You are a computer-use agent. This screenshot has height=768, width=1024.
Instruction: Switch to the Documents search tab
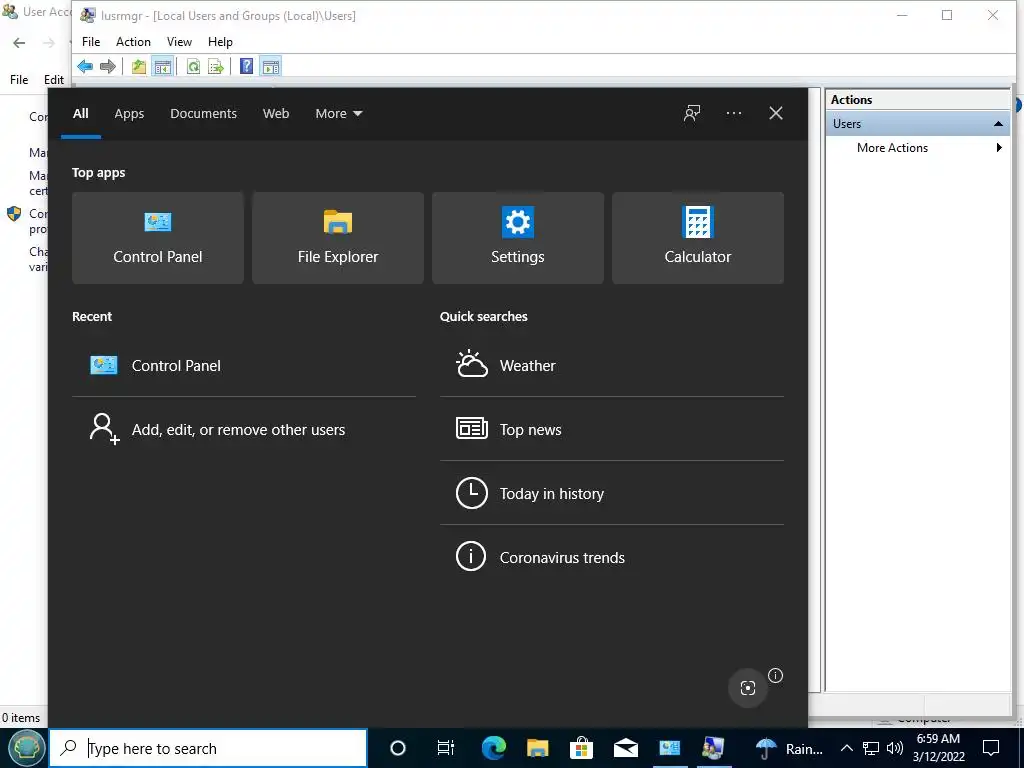[x=204, y=114]
